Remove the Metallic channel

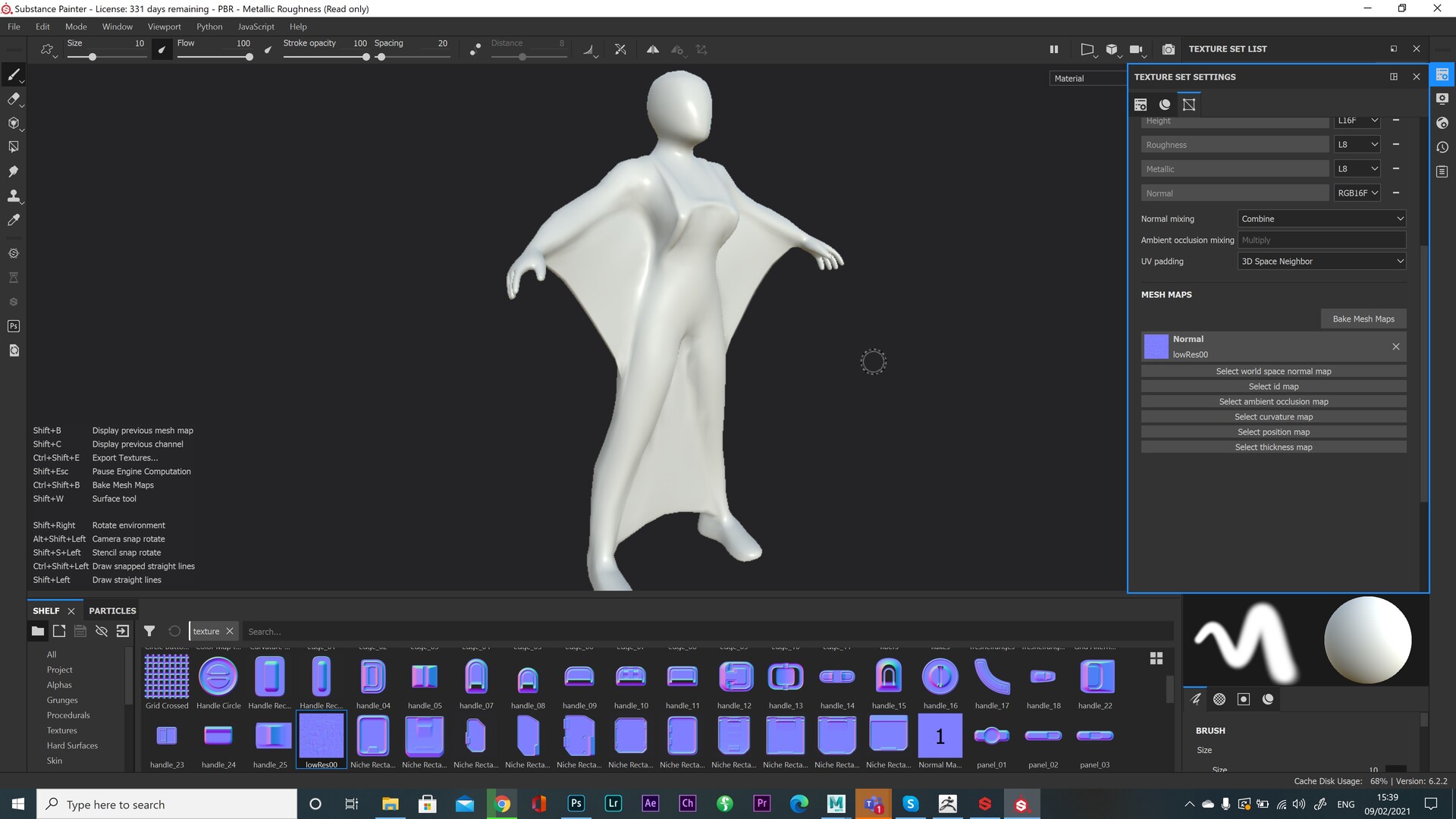[1396, 169]
